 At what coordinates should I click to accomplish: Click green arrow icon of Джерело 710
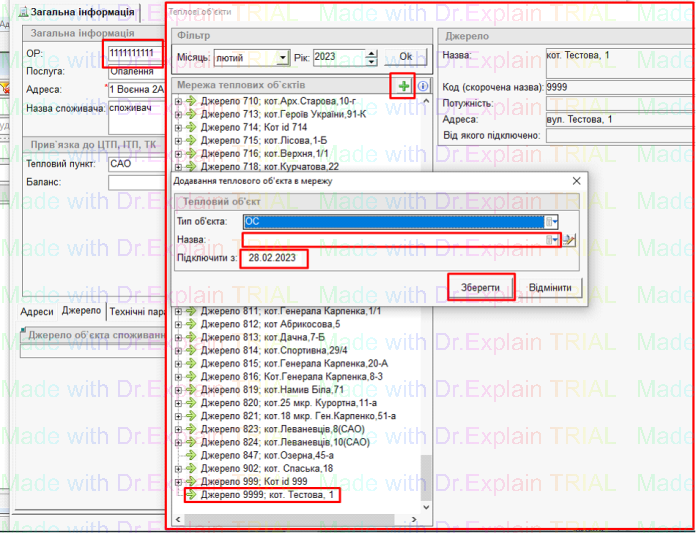point(190,101)
